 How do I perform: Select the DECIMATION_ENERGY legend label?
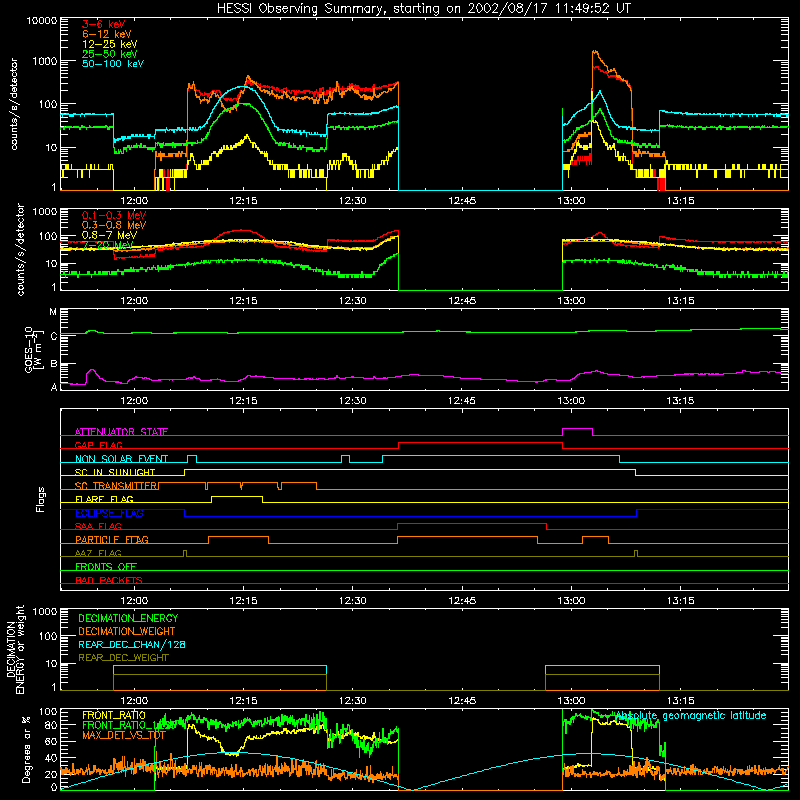click(128, 618)
